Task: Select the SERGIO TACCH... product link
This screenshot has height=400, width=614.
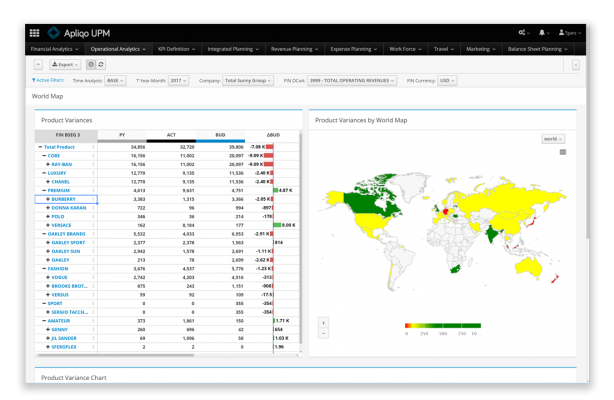Action: tap(69, 312)
